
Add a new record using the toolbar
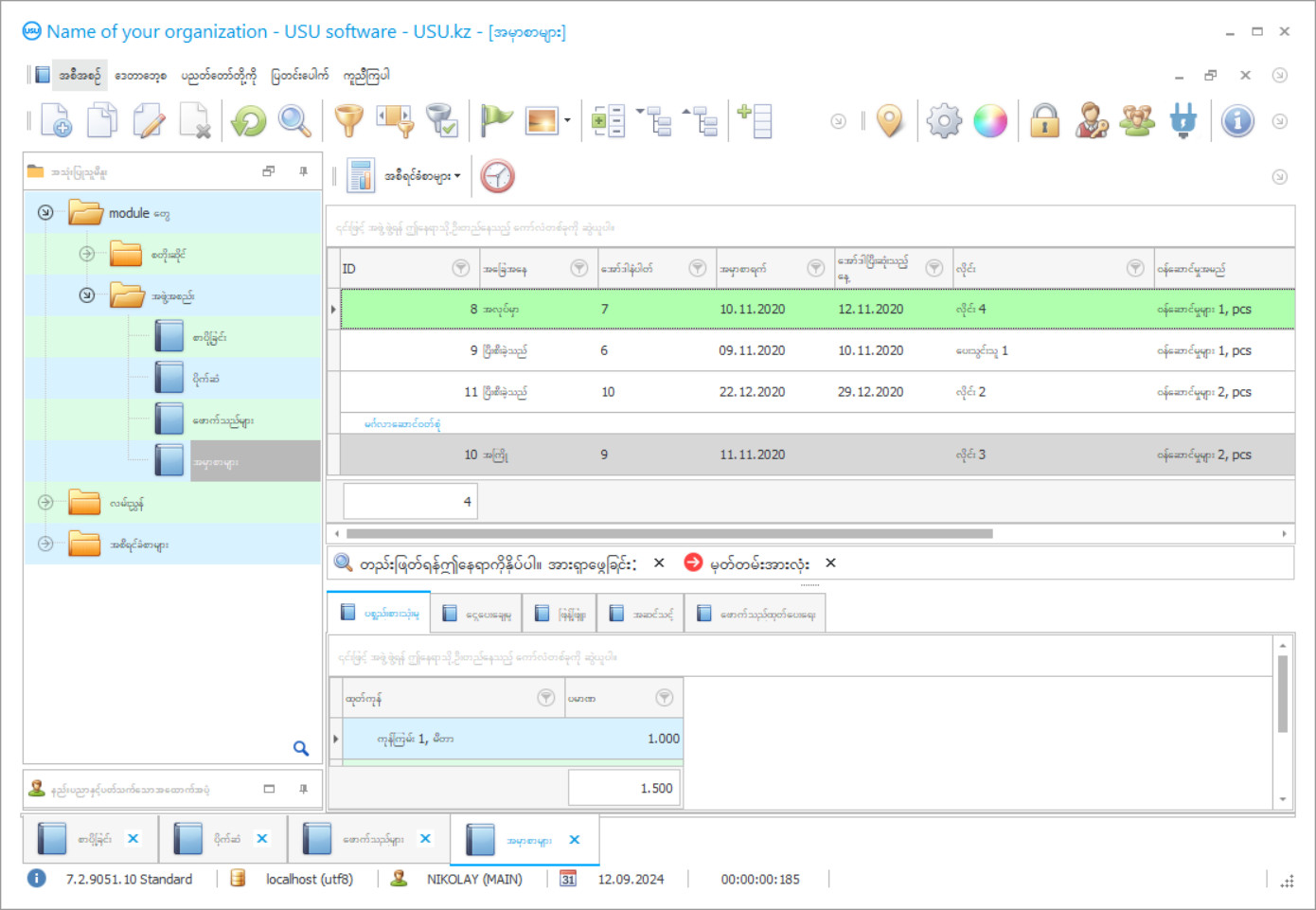tap(57, 120)
